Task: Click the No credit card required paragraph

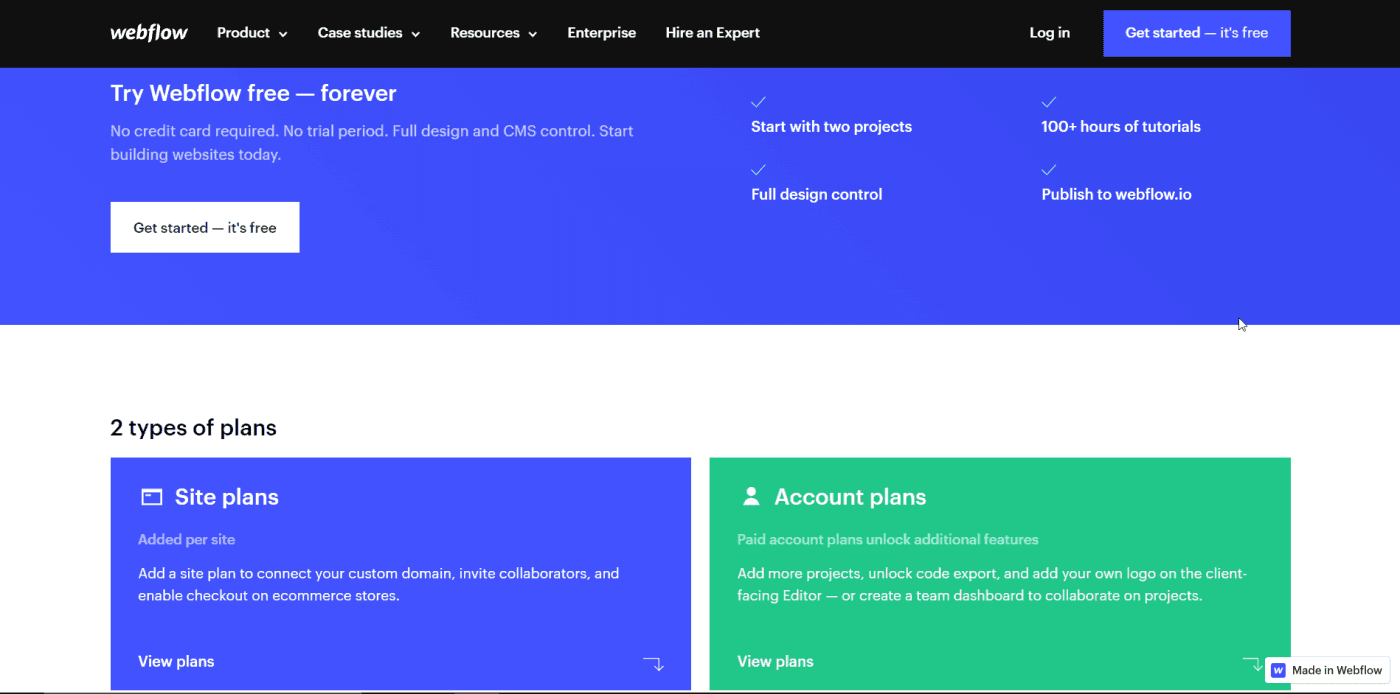Action: (x=372, y=143)
